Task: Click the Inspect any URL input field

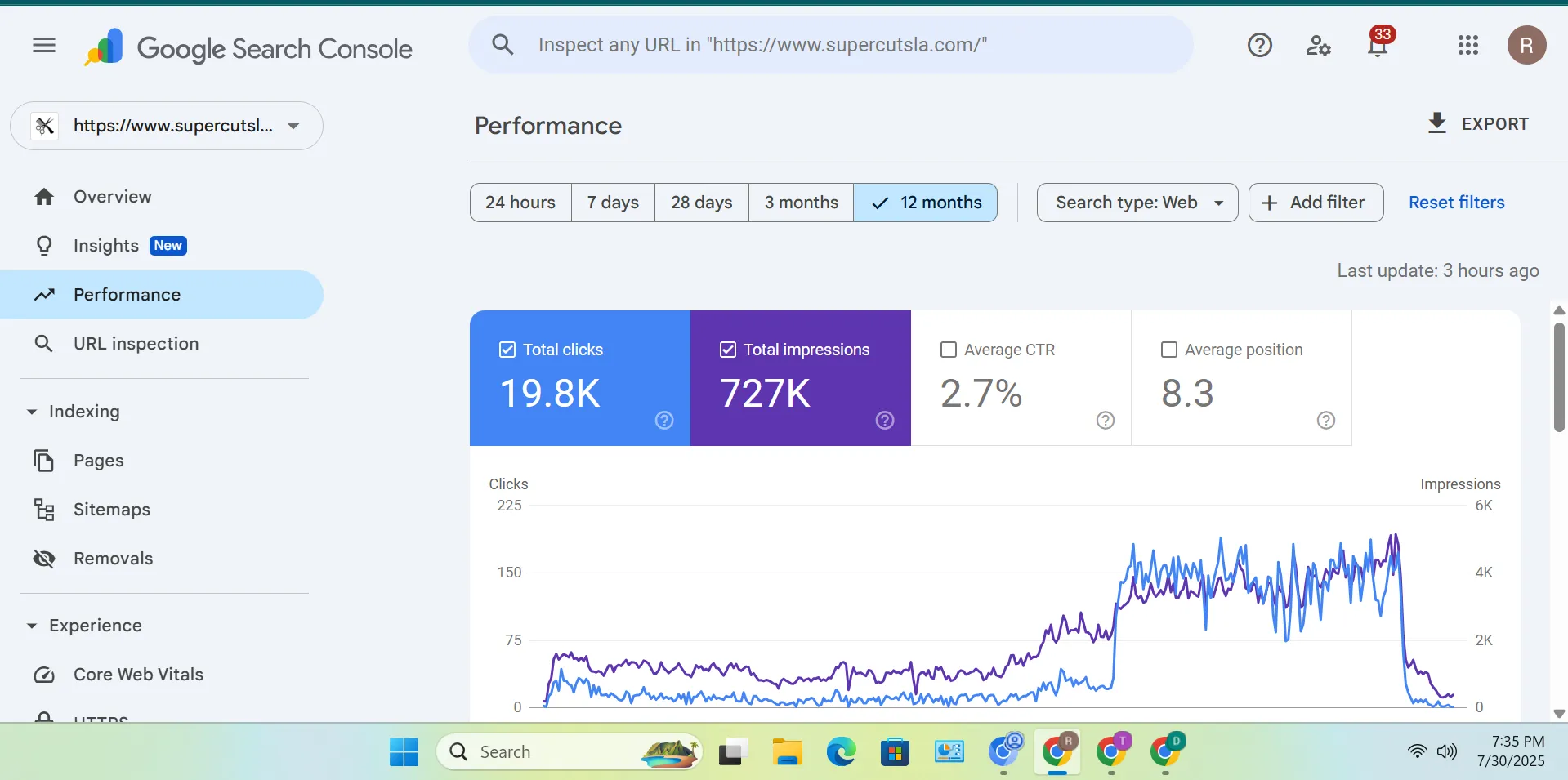Action: [x=831, y=45]
